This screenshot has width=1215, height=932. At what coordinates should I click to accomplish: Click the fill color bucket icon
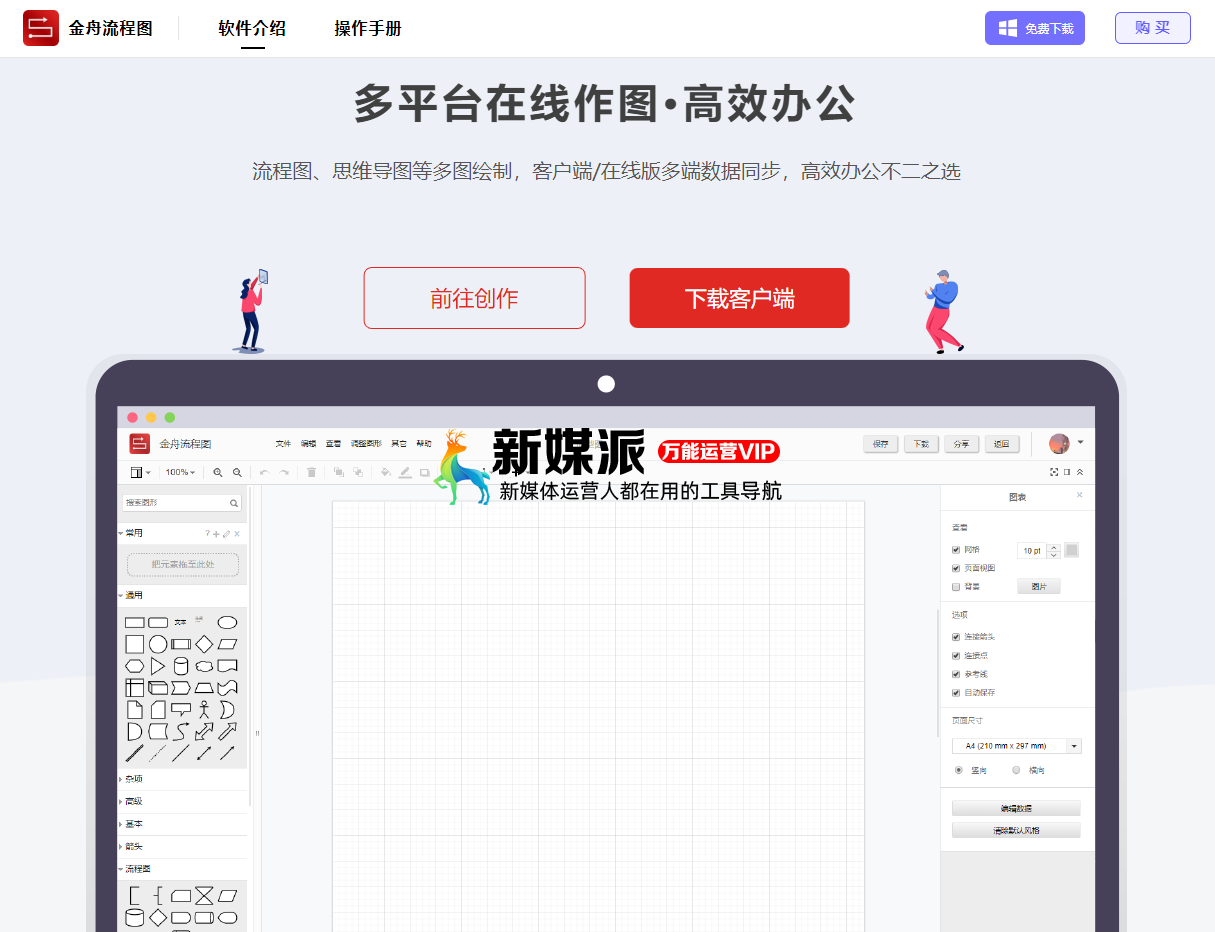[386, 472]
